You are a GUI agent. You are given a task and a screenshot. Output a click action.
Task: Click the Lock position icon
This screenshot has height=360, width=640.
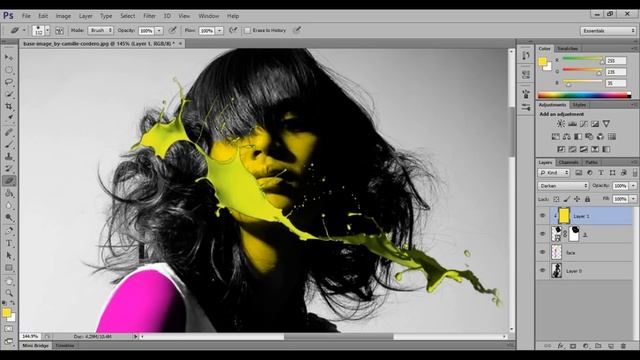(577, 199)
